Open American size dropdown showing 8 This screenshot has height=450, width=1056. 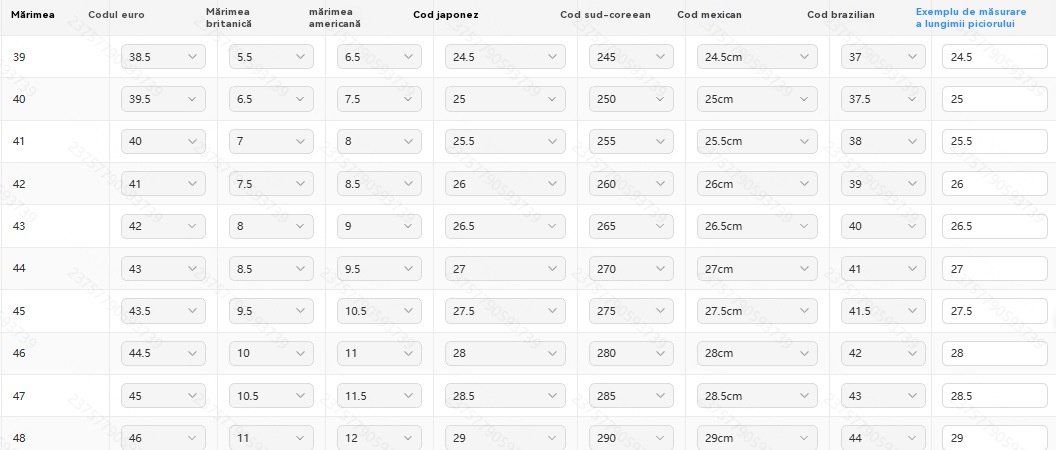point(379,141)
